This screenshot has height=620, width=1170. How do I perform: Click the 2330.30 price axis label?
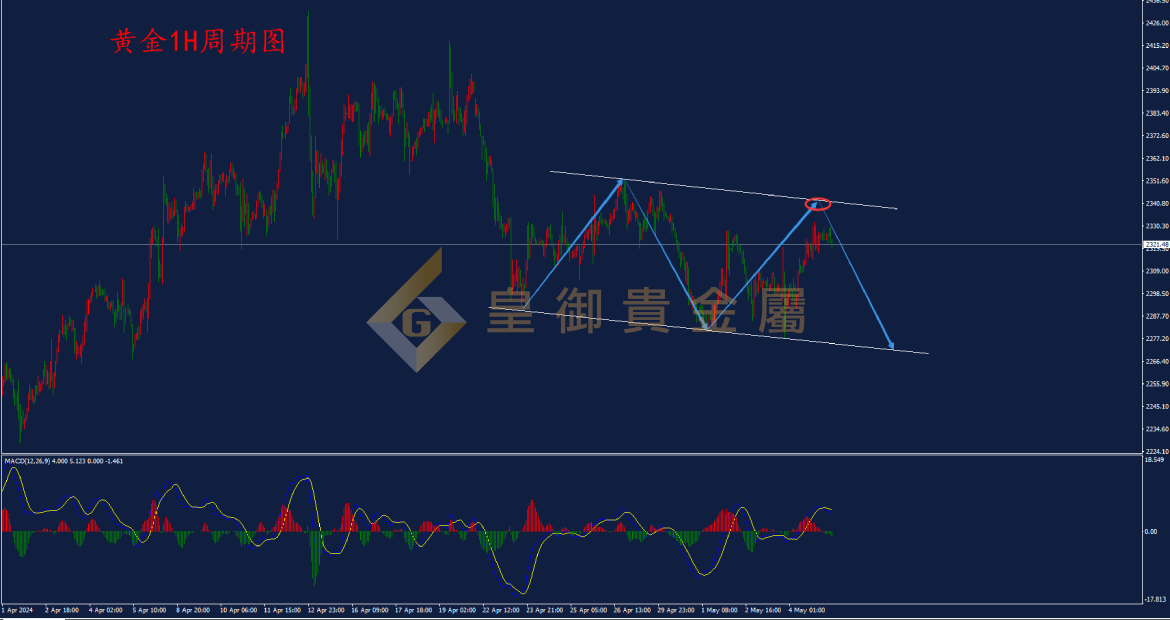(1158, 226)
